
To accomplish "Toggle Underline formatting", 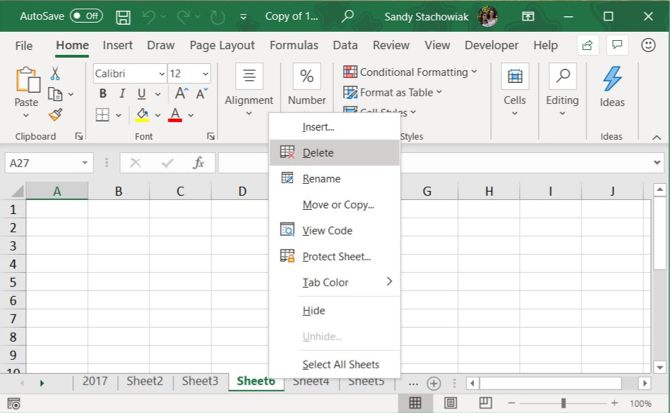I will pyautogui.click(x=141, y=93).
